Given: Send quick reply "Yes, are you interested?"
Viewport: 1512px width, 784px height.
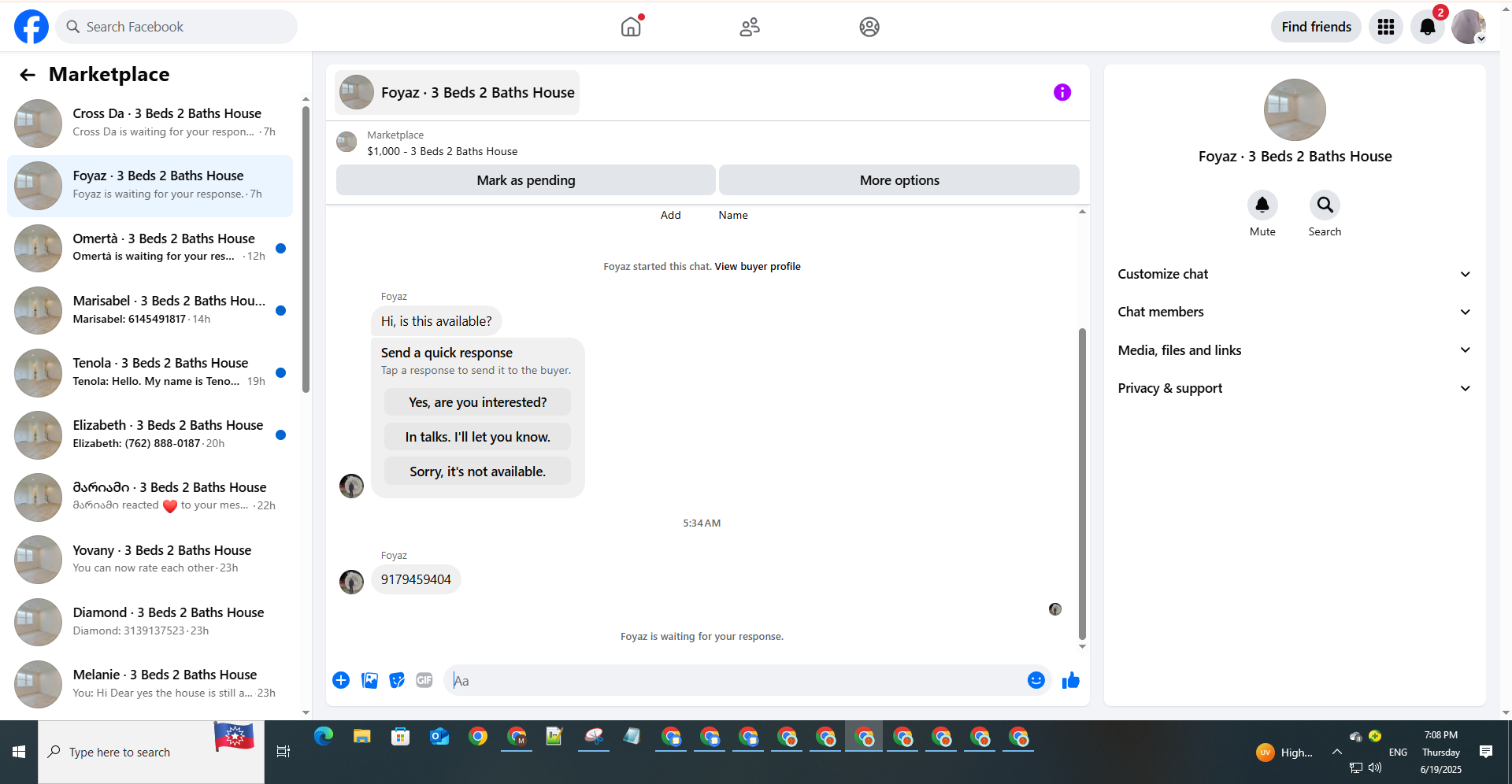Looking at the screenshot, I should pos(477,402).
